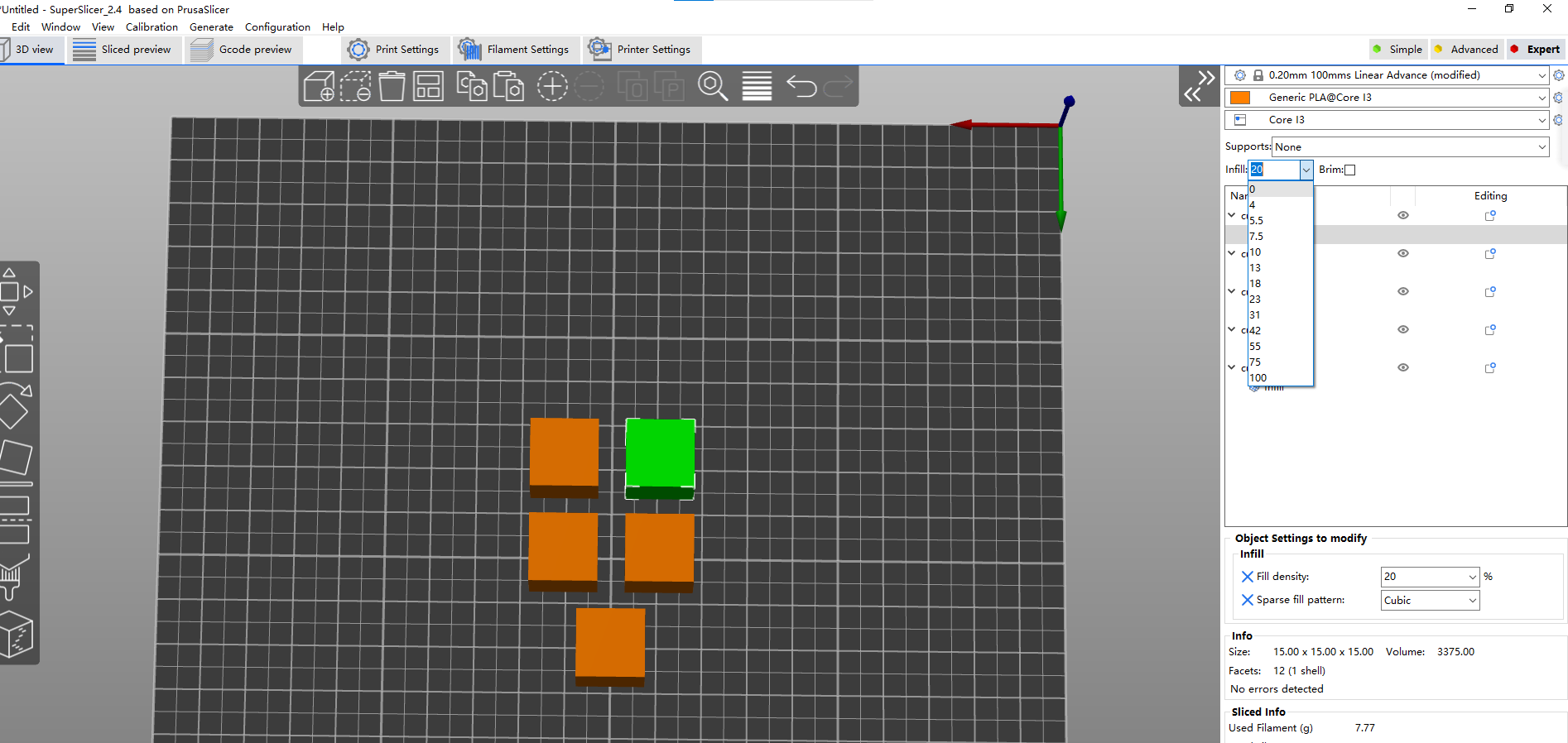
Task: Click the Copy icon in toolbar
Action: click(472, 86)
